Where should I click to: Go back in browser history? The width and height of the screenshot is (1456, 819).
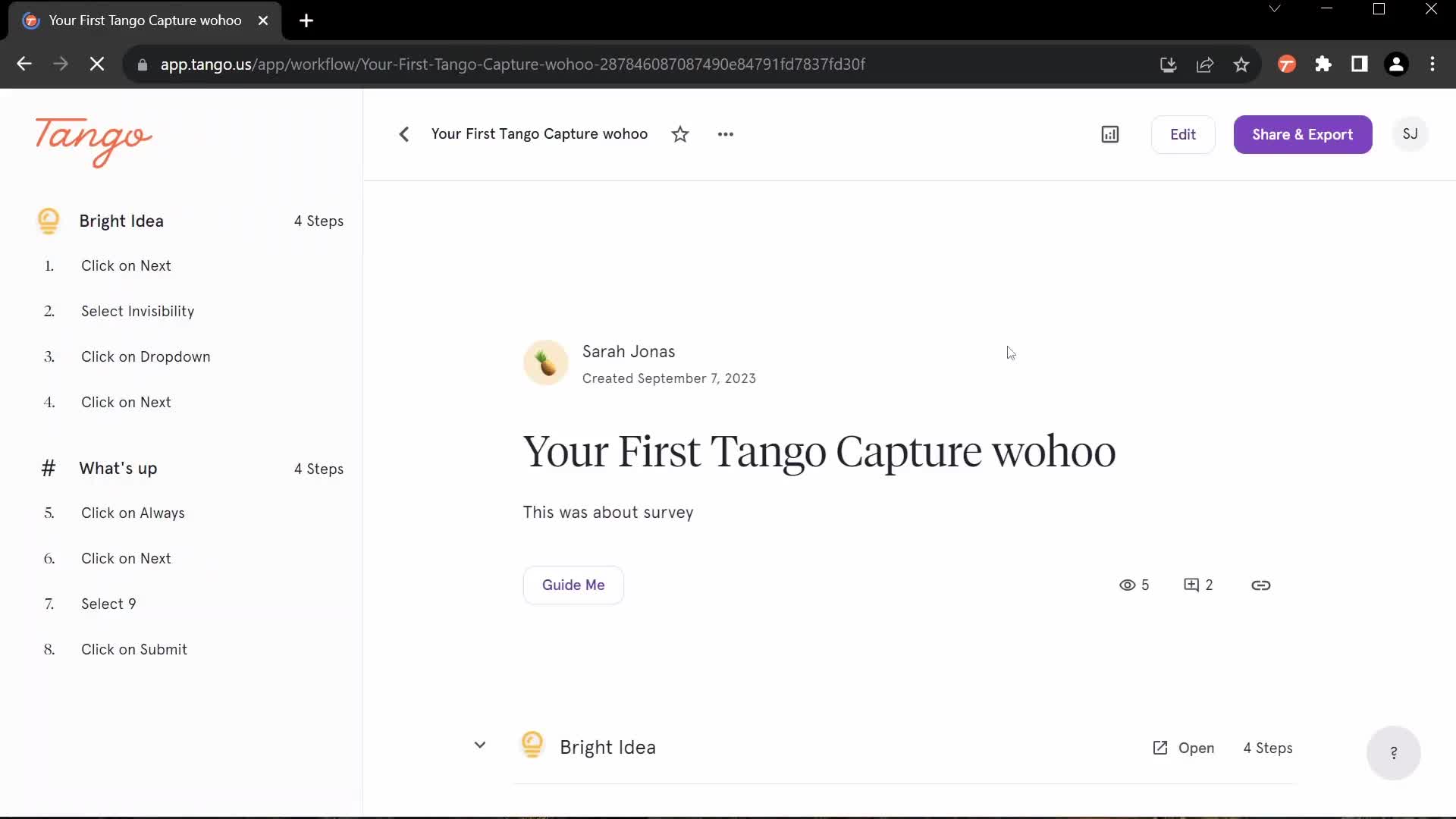(x=24, y=64)
